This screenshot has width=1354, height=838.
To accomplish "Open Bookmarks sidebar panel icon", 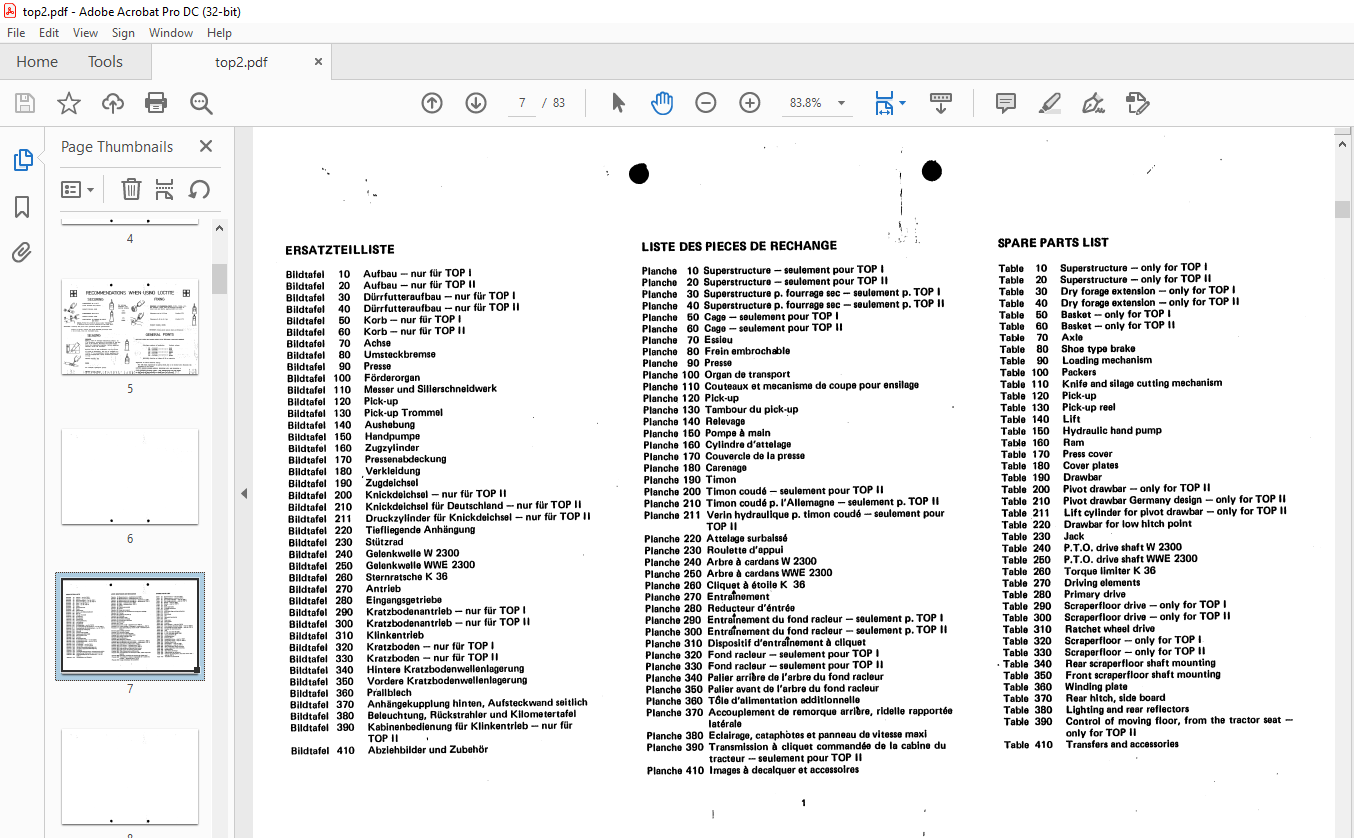I will pyautogui.click(x=22, y=207).
